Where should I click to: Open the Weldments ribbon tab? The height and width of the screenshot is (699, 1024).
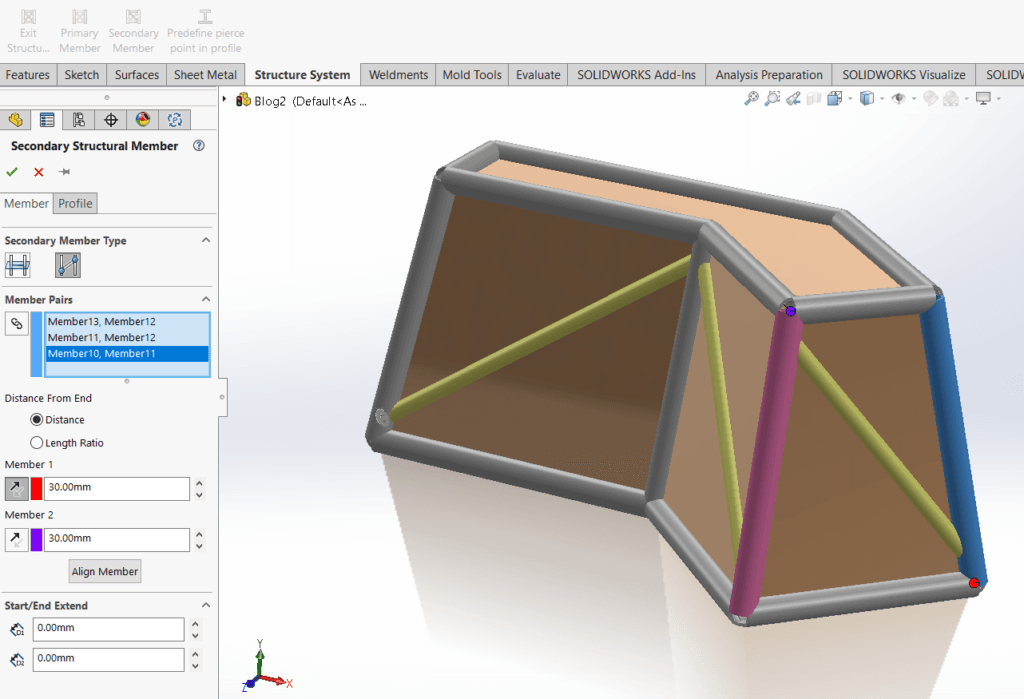point(398,75)
